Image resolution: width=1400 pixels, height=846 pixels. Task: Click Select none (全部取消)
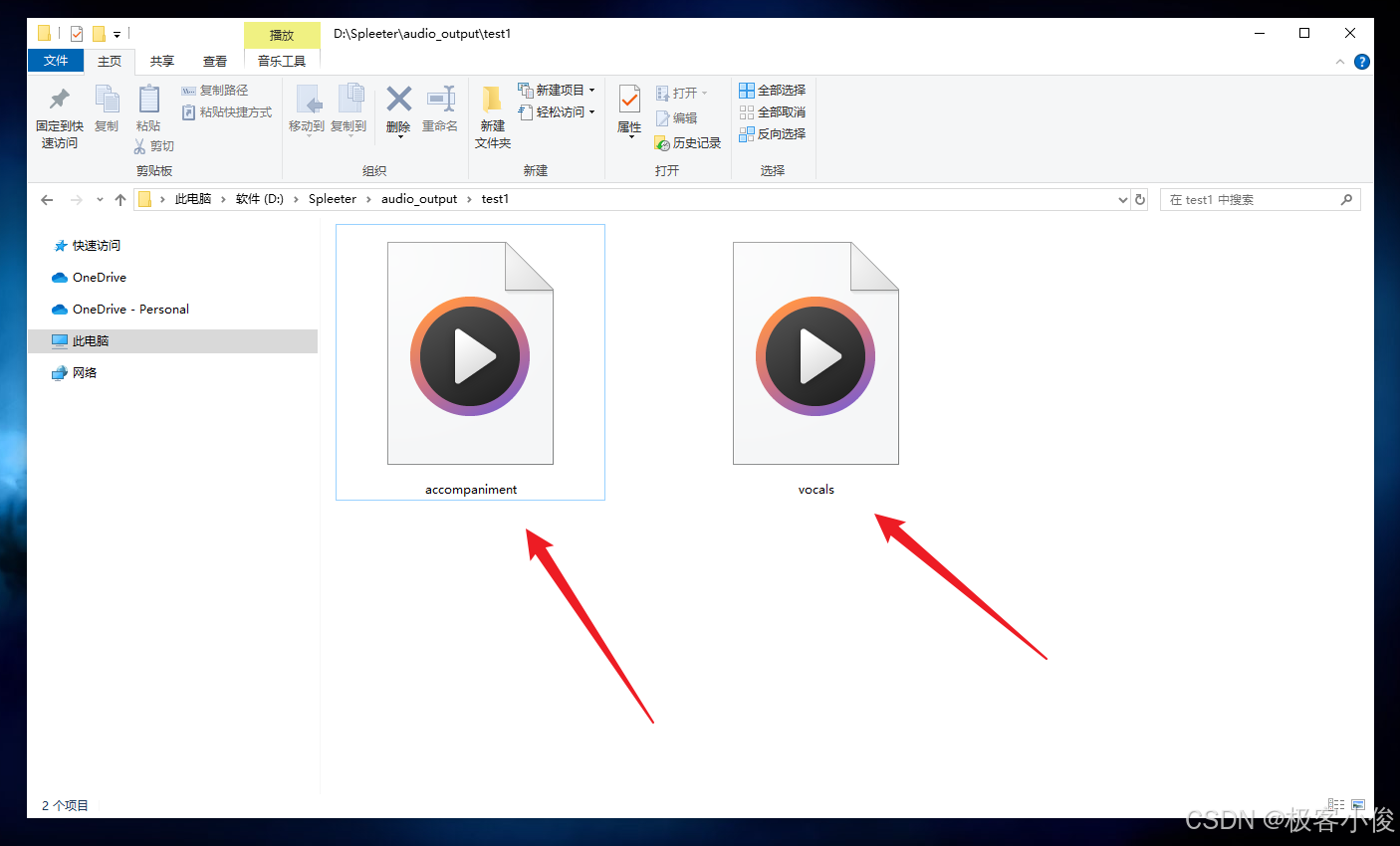pyautogui.click(x=773, y=111)
